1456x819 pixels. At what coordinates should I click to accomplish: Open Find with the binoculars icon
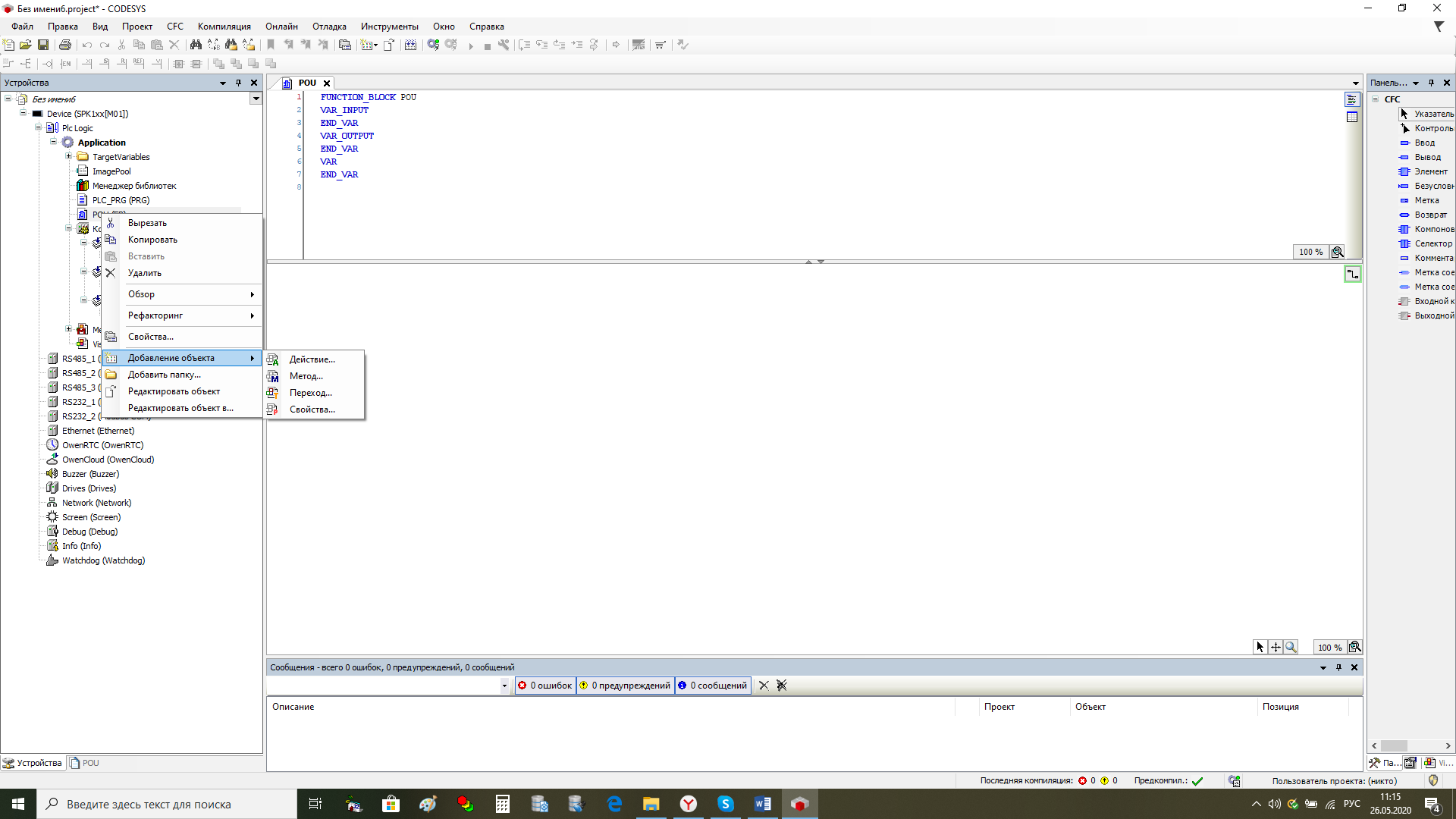(196, 45)
